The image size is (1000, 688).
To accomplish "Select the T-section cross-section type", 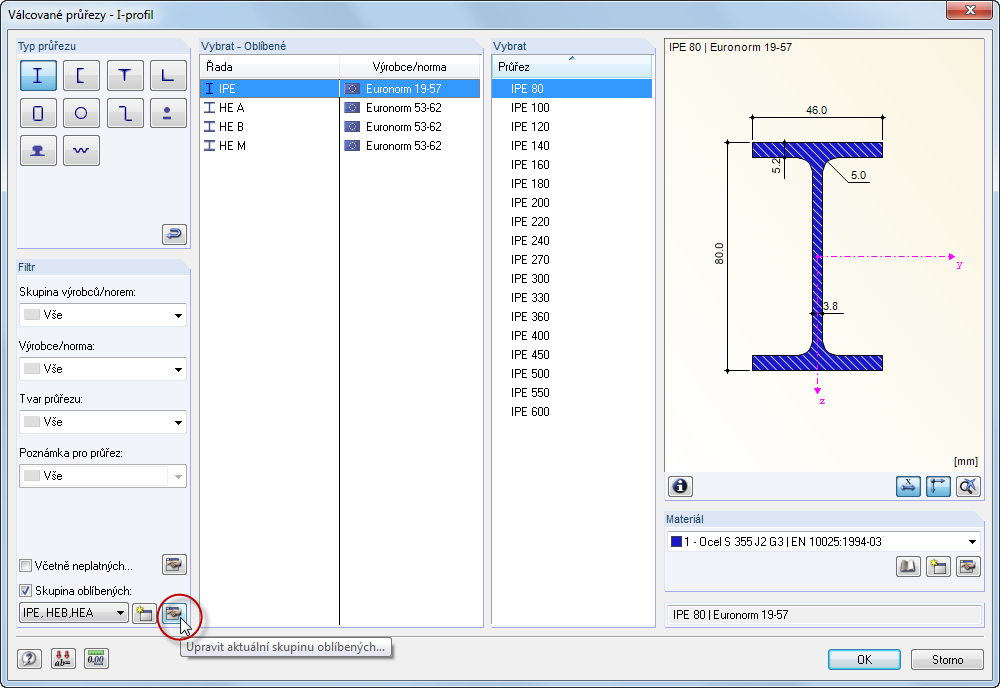I will click(x=125, y=76).
